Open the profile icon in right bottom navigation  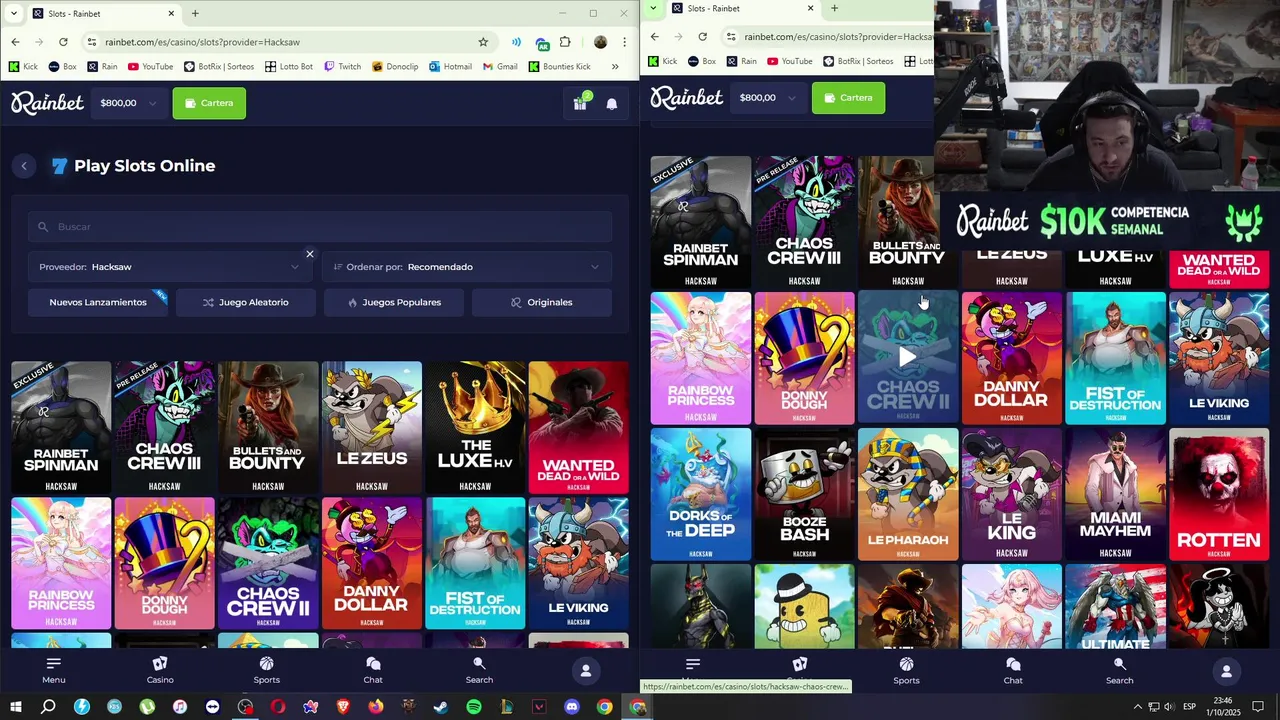1226,671
